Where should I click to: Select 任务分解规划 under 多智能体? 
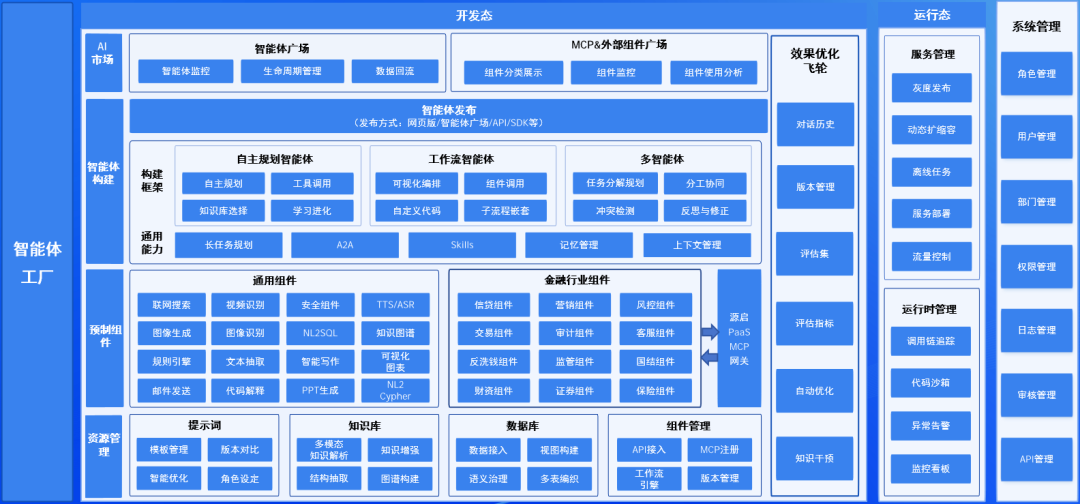tap(614, 184)
